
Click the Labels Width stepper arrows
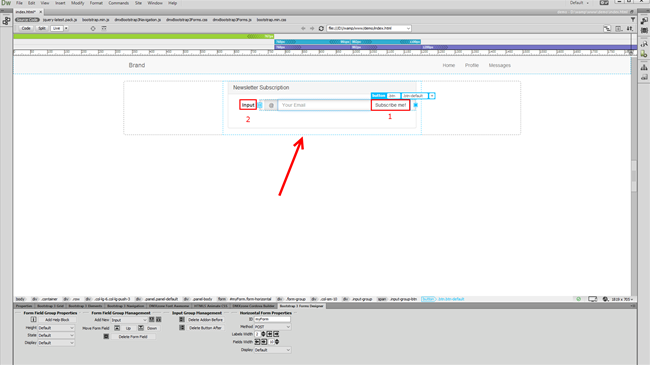click(x=263, y=334)
